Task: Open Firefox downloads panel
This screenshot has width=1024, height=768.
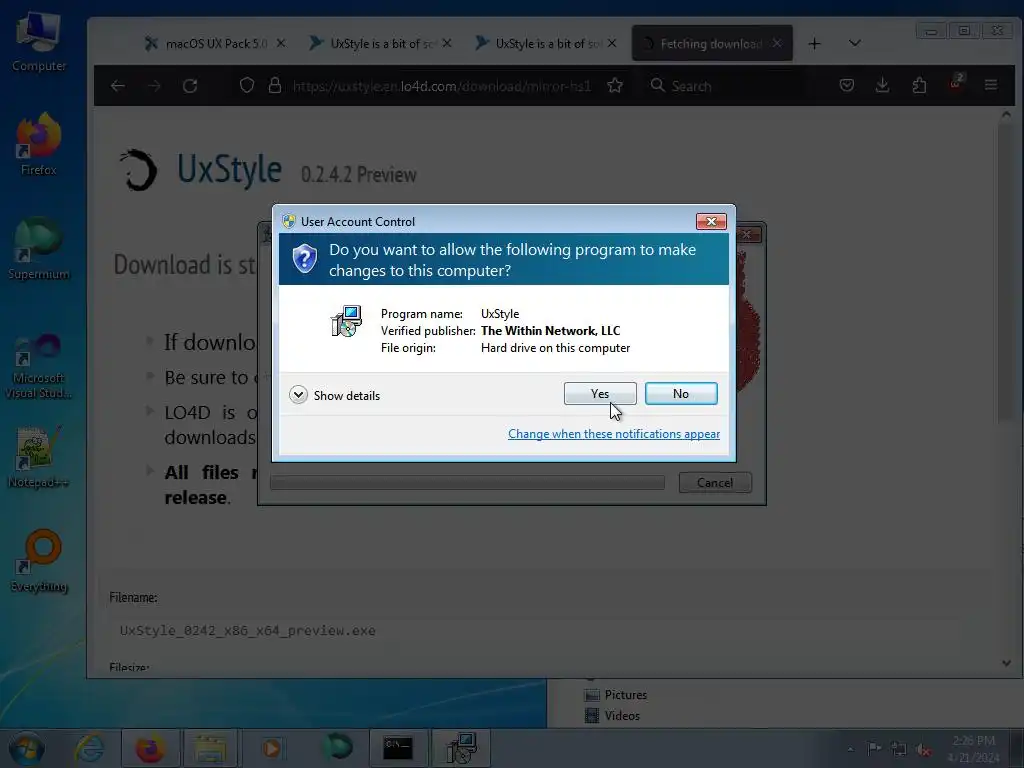Action: pyautogui.click(x=882, y=86)
